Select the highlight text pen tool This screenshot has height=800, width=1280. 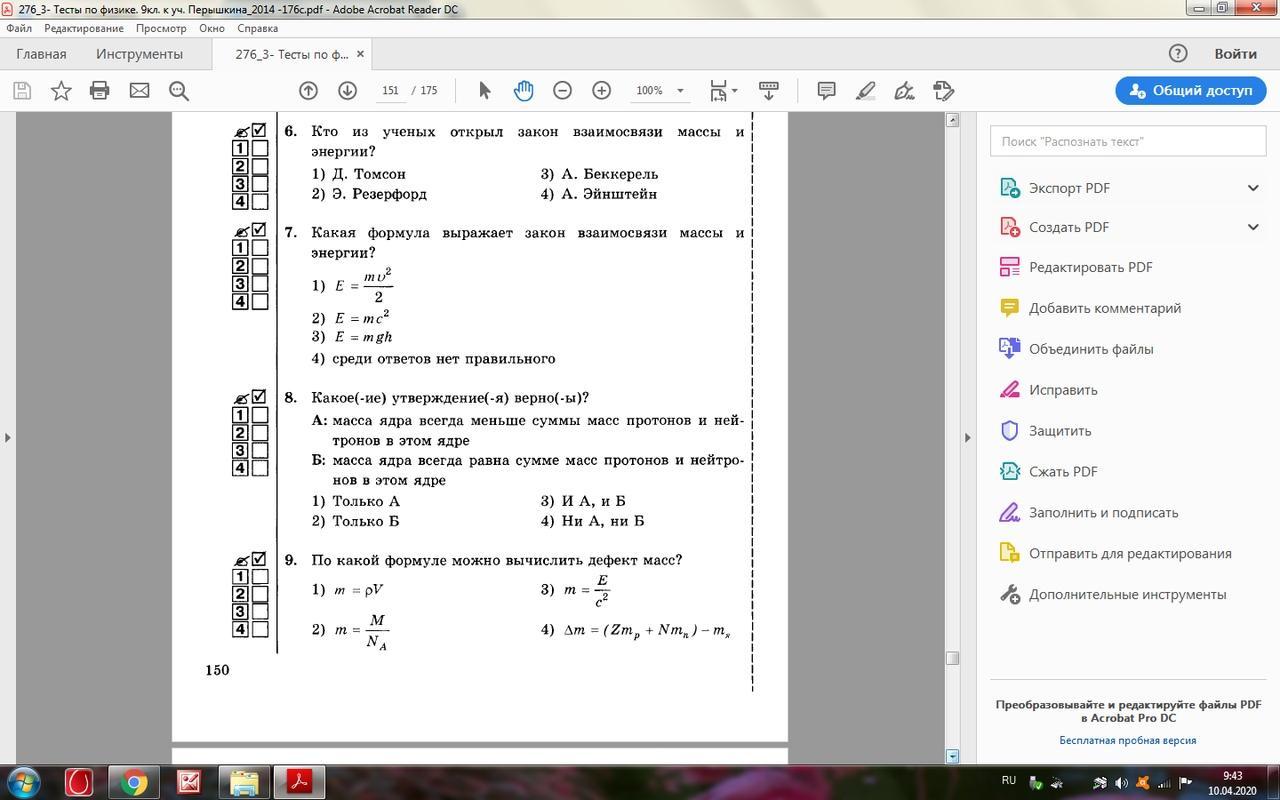[866, 91]
